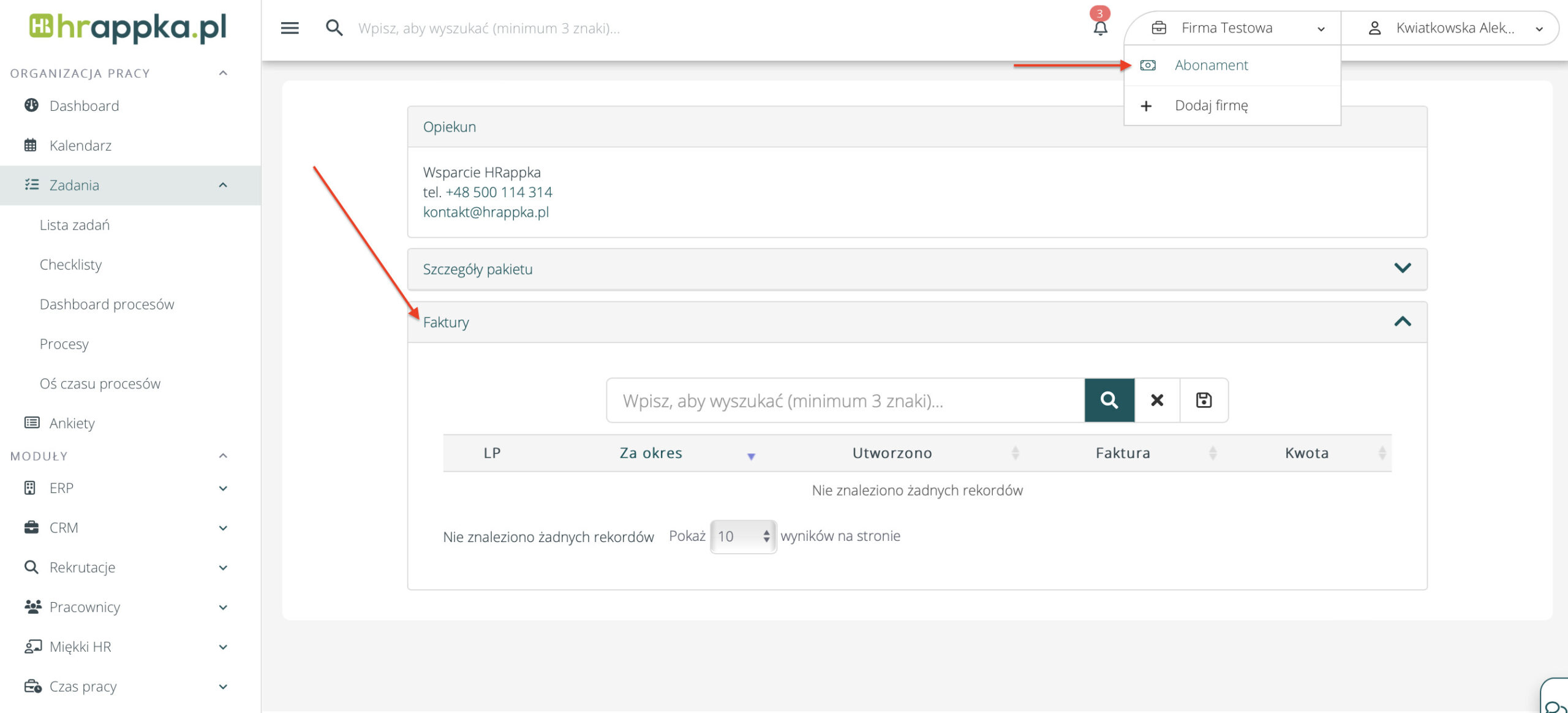The image size is (1568, 713).
Task: Select Abonament from company menu
Action: pos(1211,66)
